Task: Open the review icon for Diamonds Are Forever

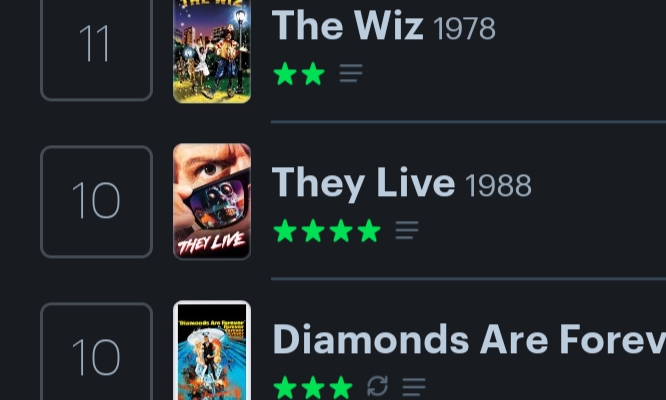Action: click(414, 387)
